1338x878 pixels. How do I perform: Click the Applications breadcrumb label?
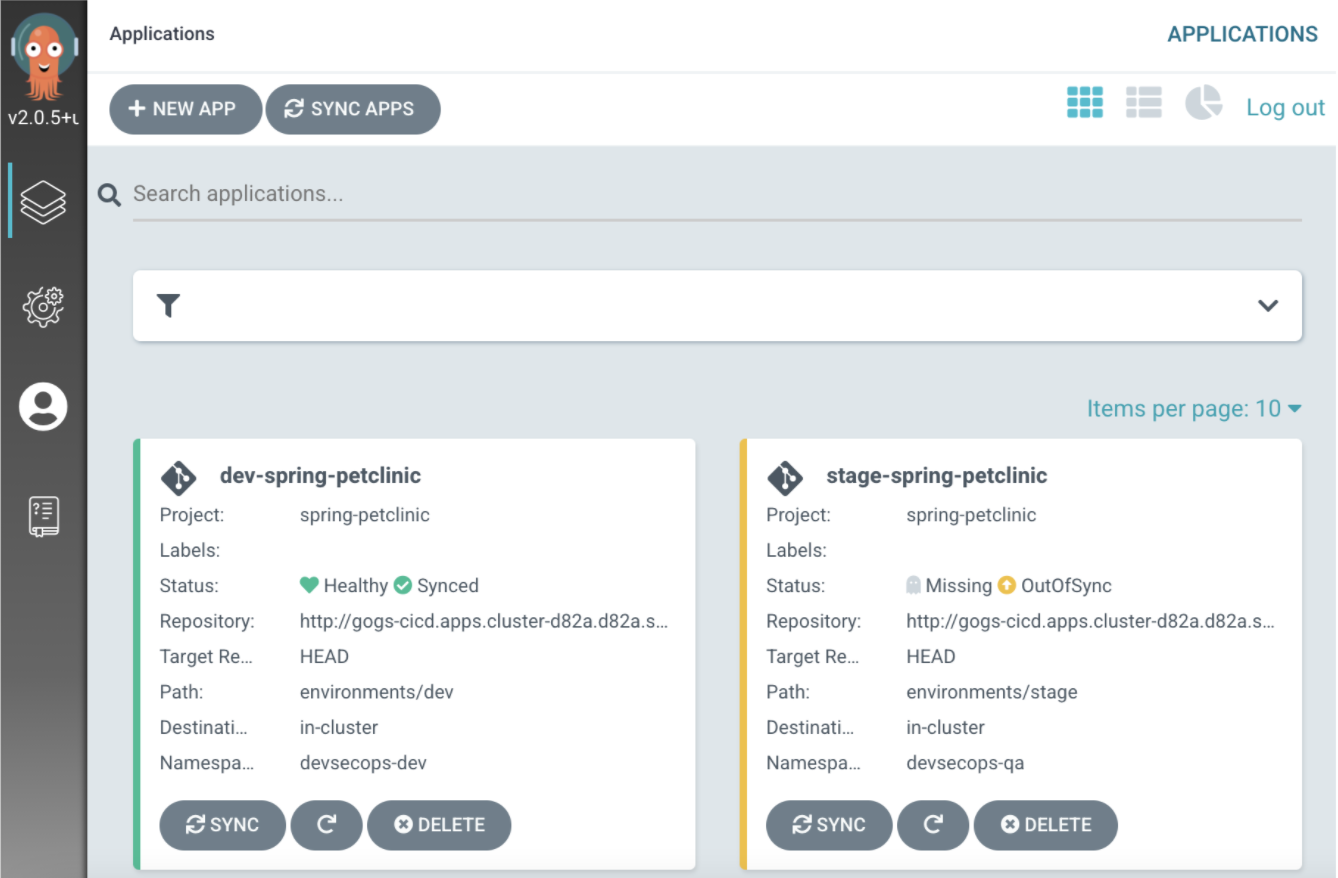click(x=161, y=33)
